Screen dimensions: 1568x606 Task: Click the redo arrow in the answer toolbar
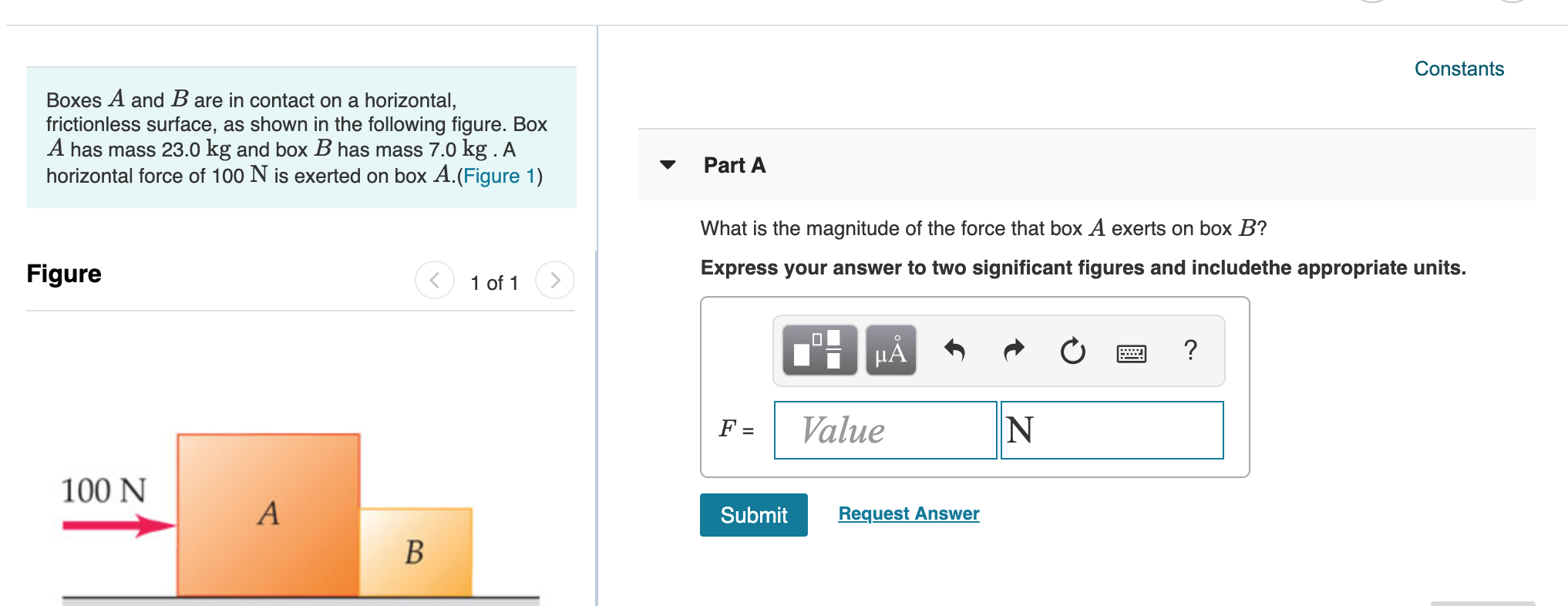pyautogui.click(x=1013, y=352)
